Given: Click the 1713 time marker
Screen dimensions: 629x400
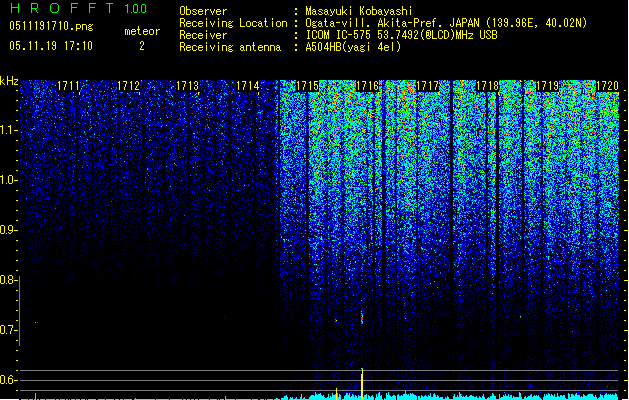Looking at the screenshot, I should point(188,86).
